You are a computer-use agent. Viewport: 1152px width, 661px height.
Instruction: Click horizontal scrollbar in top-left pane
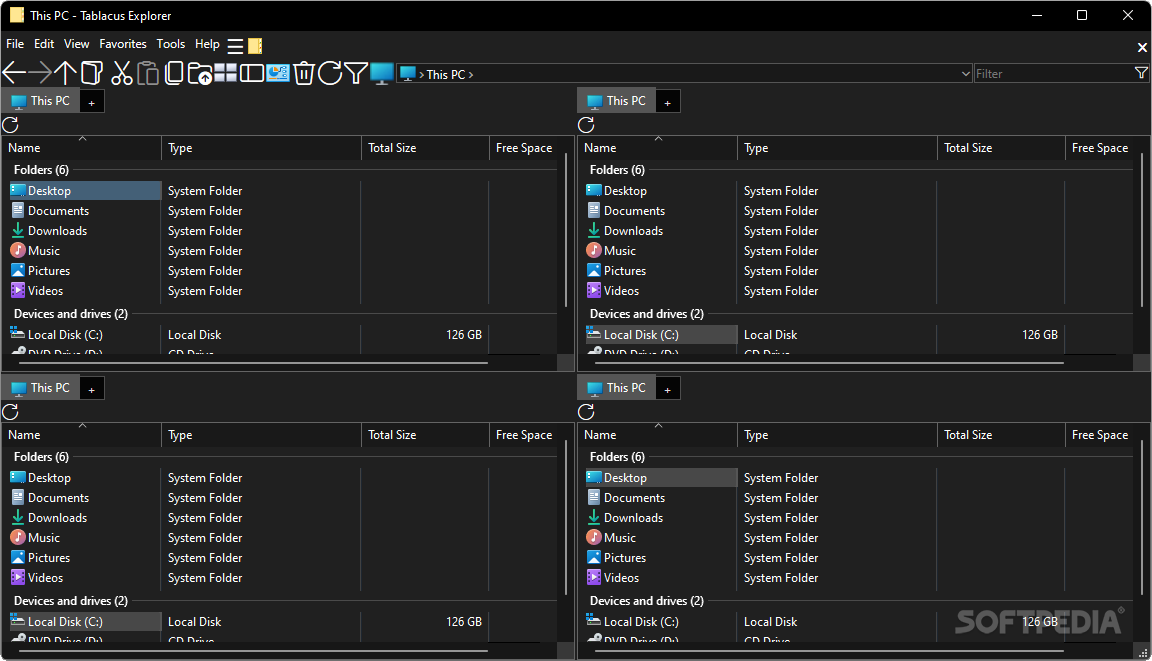coord(253,363)
